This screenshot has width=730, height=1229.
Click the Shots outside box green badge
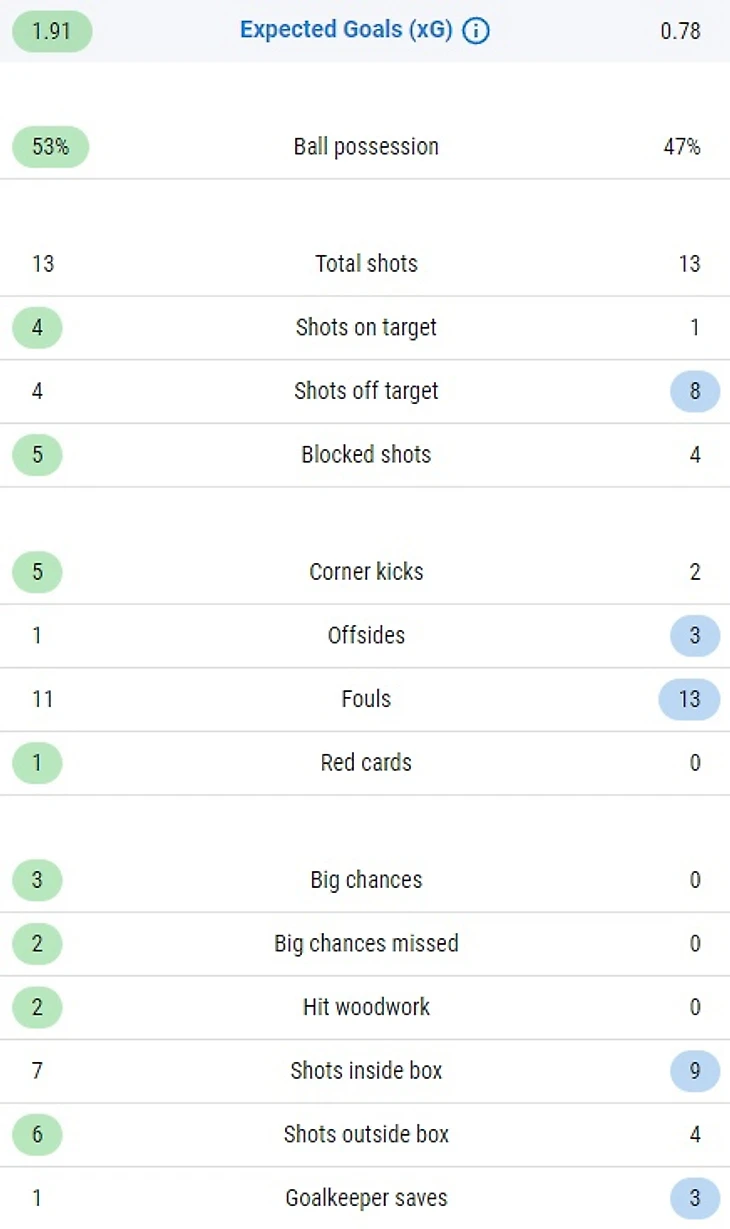point(37,1135)
